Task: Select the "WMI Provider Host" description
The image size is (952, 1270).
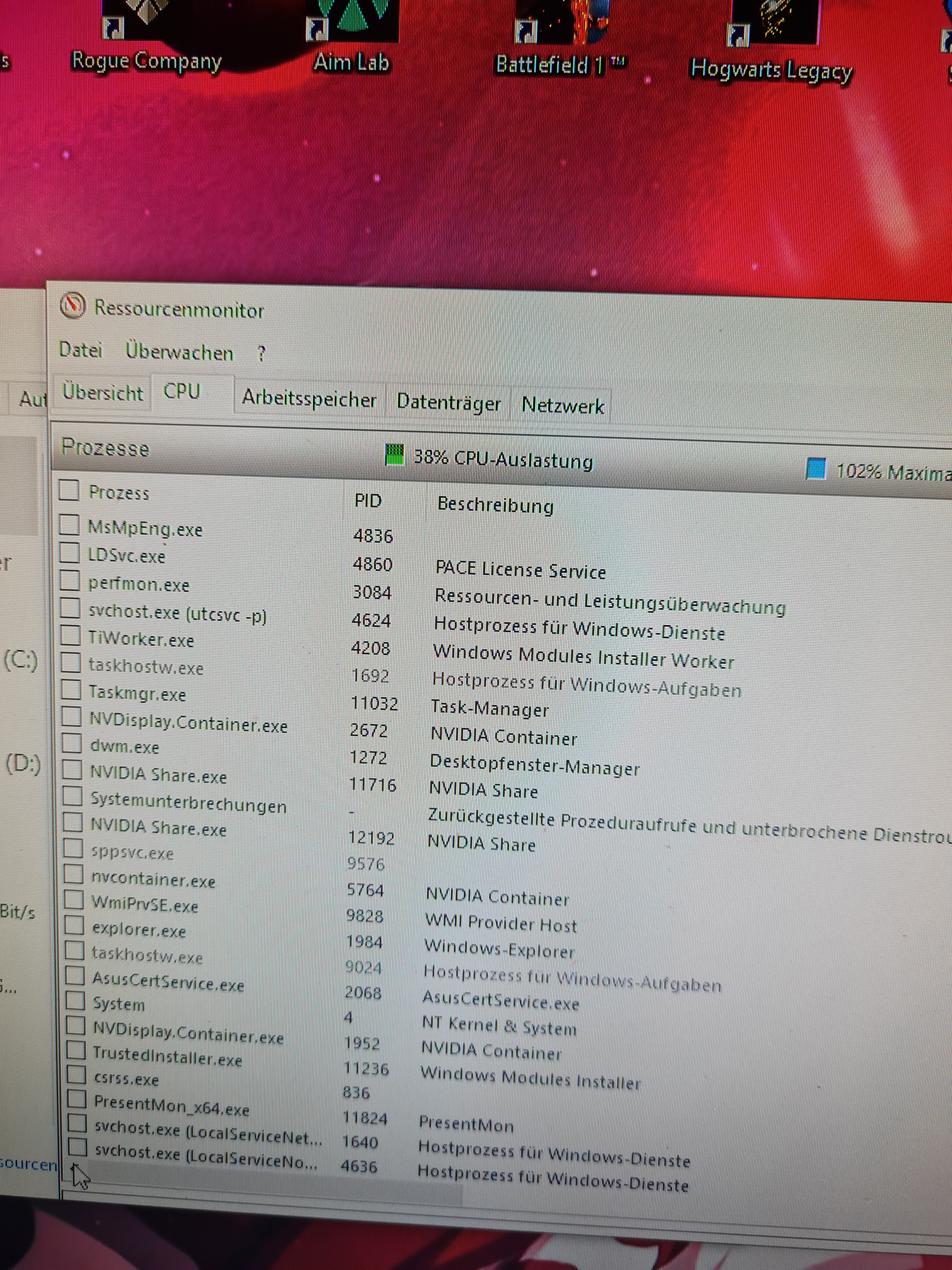Action: pyautogui.click(x=501, y=923)
